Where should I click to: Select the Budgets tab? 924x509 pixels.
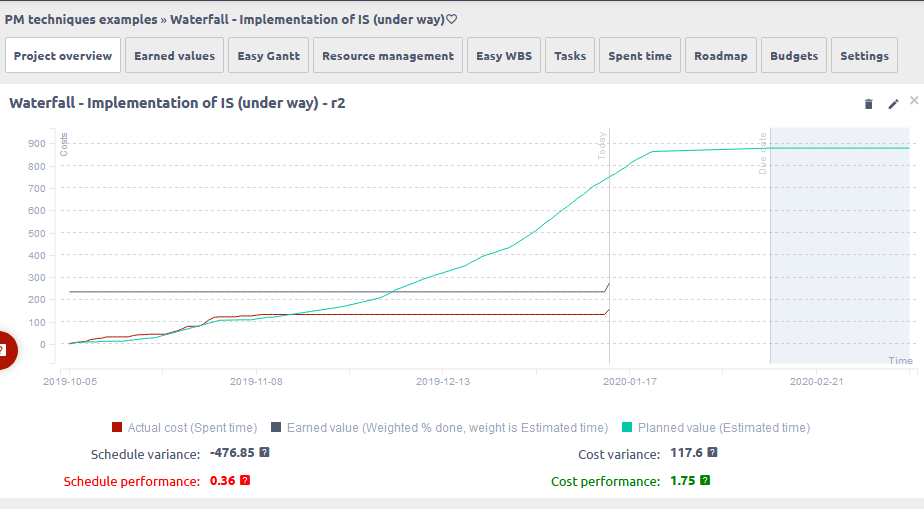(x=793, y=56)
